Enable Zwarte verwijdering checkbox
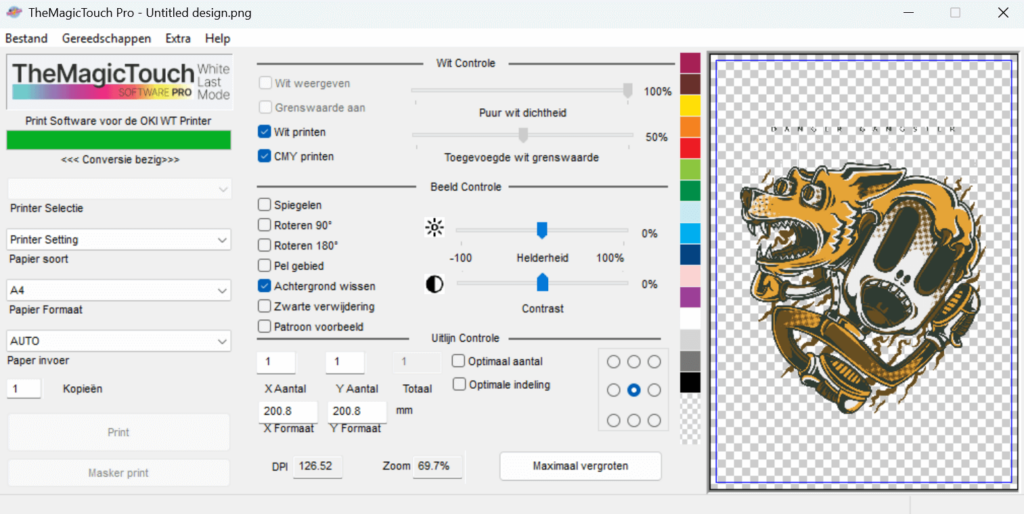 (x=264, y=306)
